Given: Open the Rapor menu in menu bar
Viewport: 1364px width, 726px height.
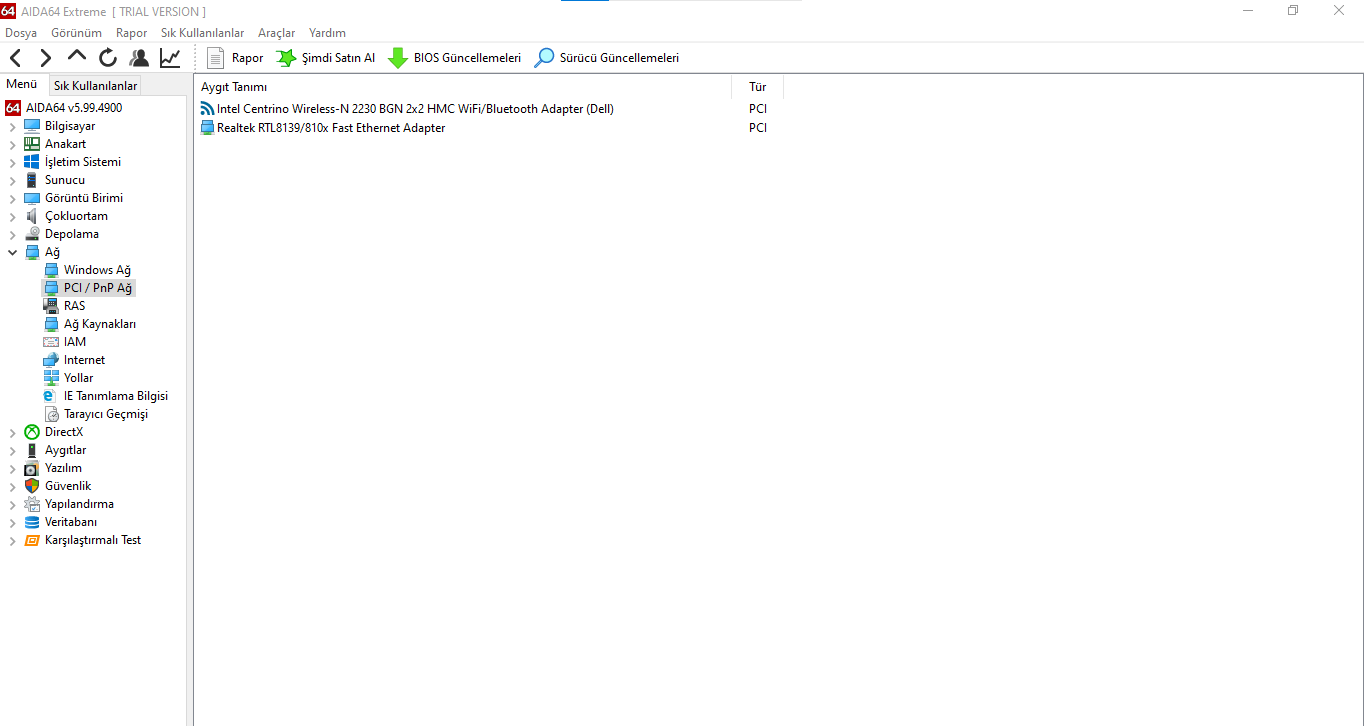Looking at the screenshot, I should [x=131, y=33].
